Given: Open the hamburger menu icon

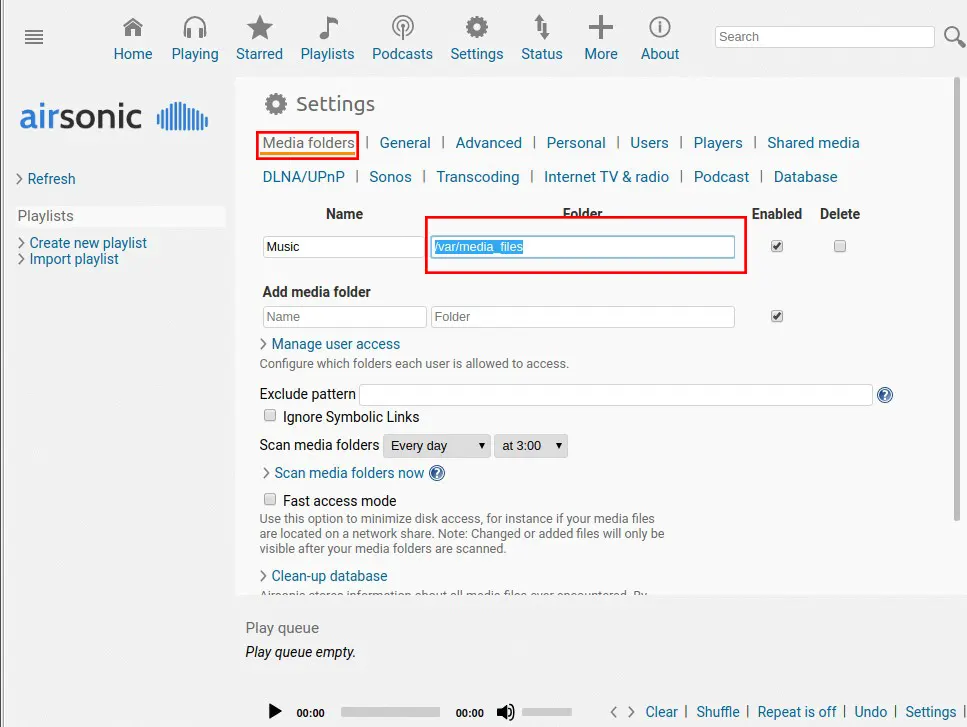Looking at the screenshot, I should click(x=34, y=37).
